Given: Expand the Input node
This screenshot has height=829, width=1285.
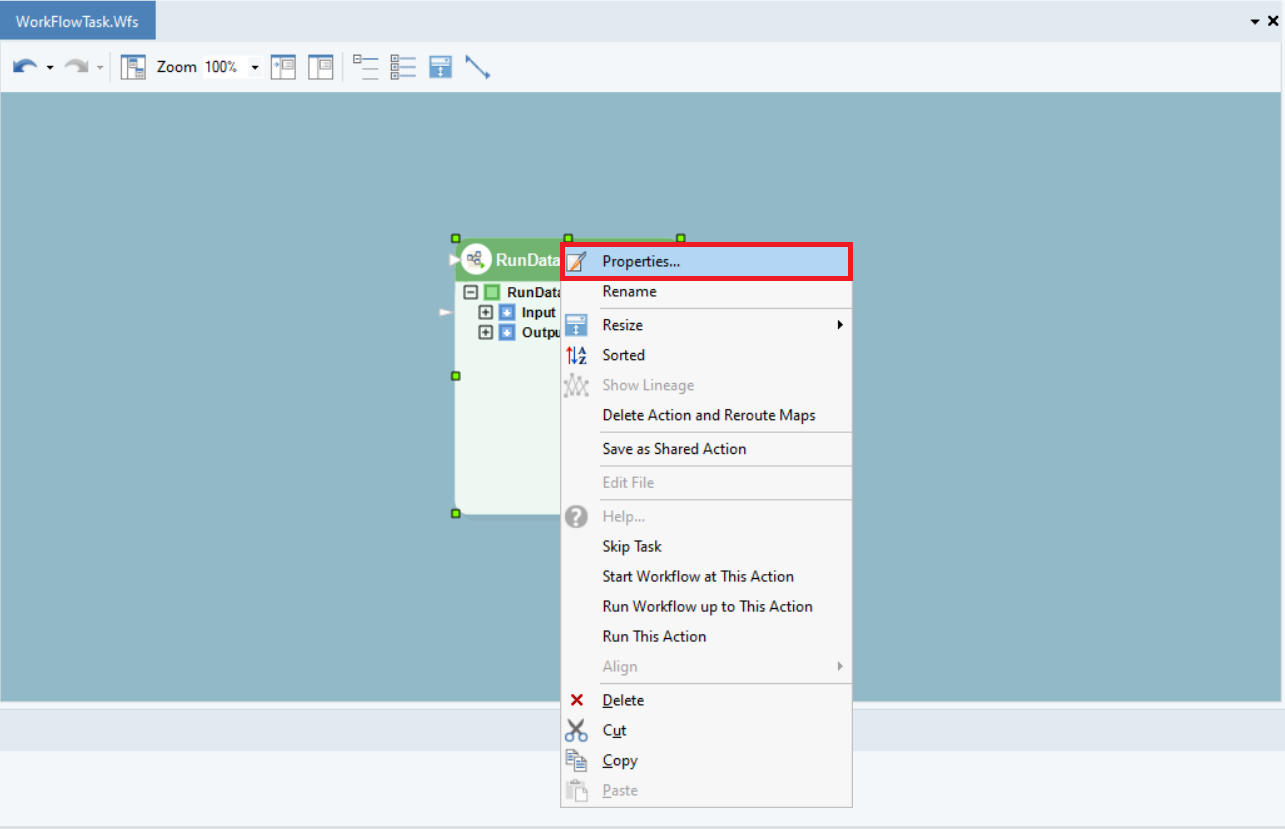Looking at the screenshot, I should click(x=486, y=312).
